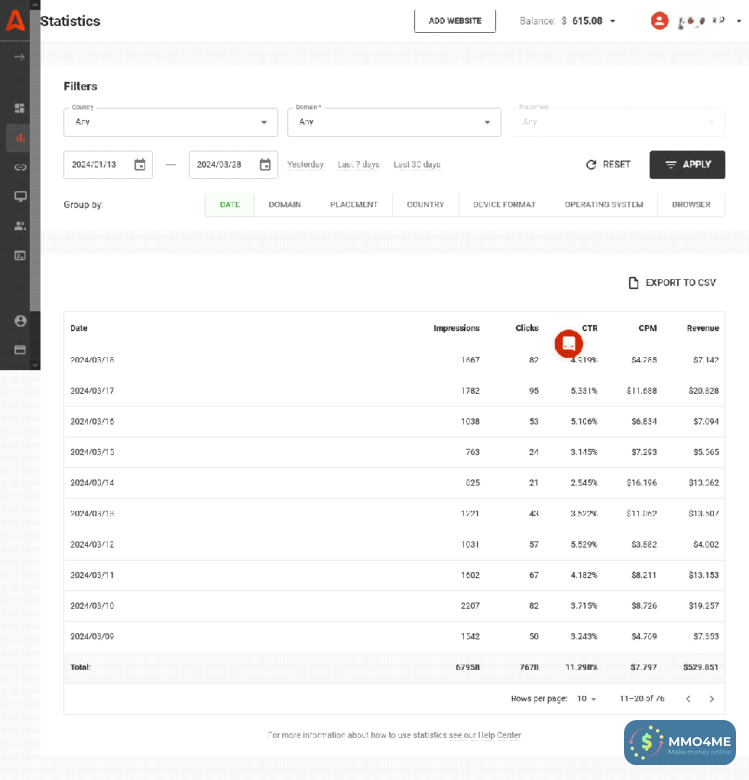This screenshot has height=780, width=749.
Task: Open the statistics bar chart icon
Action: point(20,138)
